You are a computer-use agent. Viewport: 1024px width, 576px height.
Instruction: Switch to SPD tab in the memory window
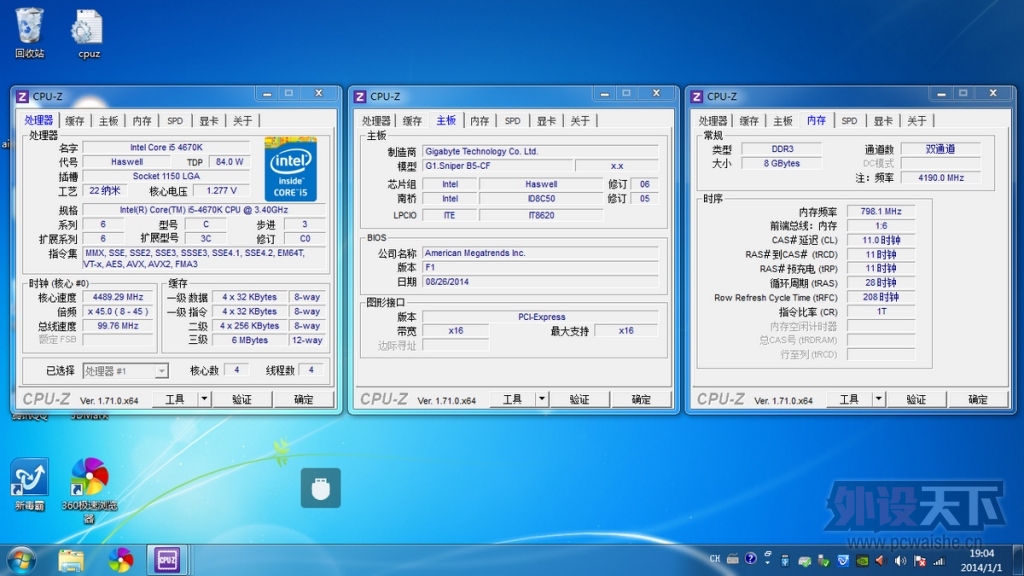pyautogui.click(x=849, y=121)
